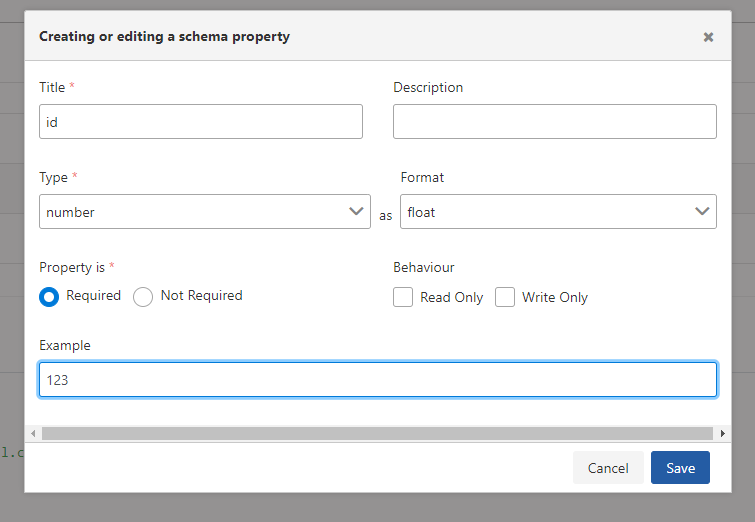The image size is (755, 522).
Task: Save the schema property
Action: [680, 468]
